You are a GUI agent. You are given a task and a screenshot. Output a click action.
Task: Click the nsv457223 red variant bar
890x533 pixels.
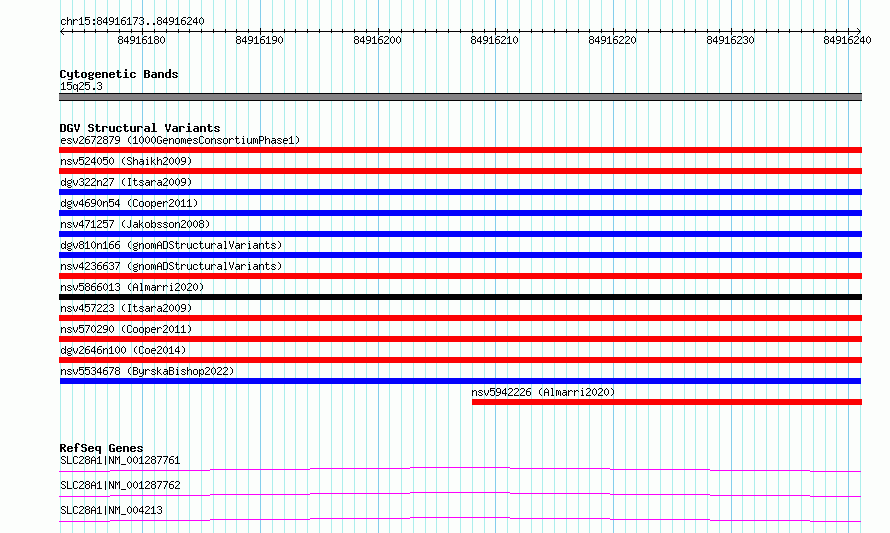(x=460, y=318)
